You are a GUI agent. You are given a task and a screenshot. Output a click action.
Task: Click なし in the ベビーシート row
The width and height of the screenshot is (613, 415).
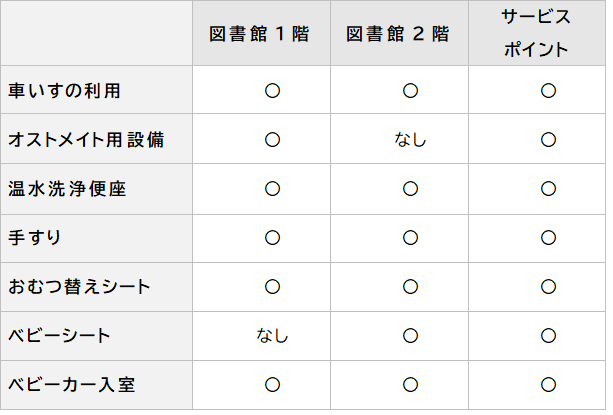click(272, 336)
